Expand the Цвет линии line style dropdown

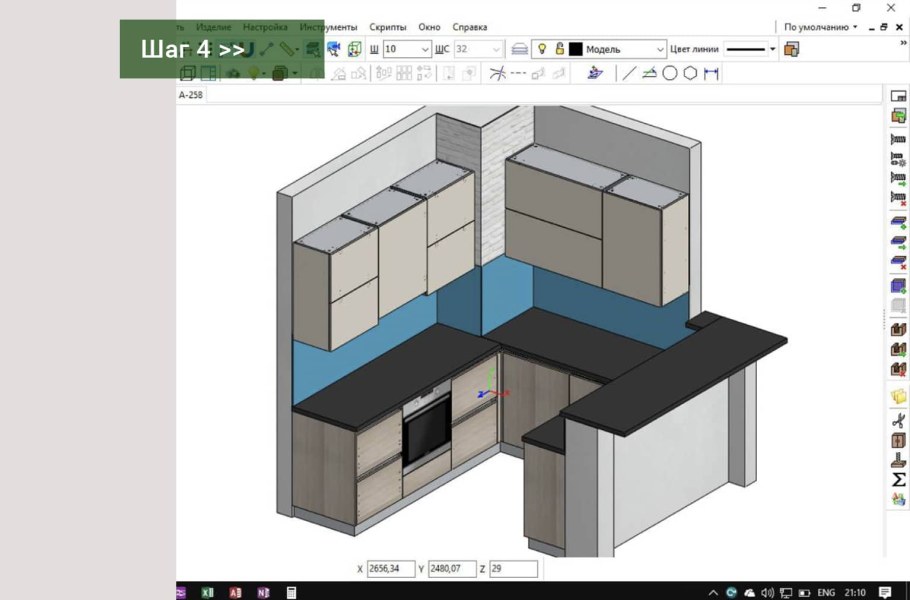pos(772,49)
